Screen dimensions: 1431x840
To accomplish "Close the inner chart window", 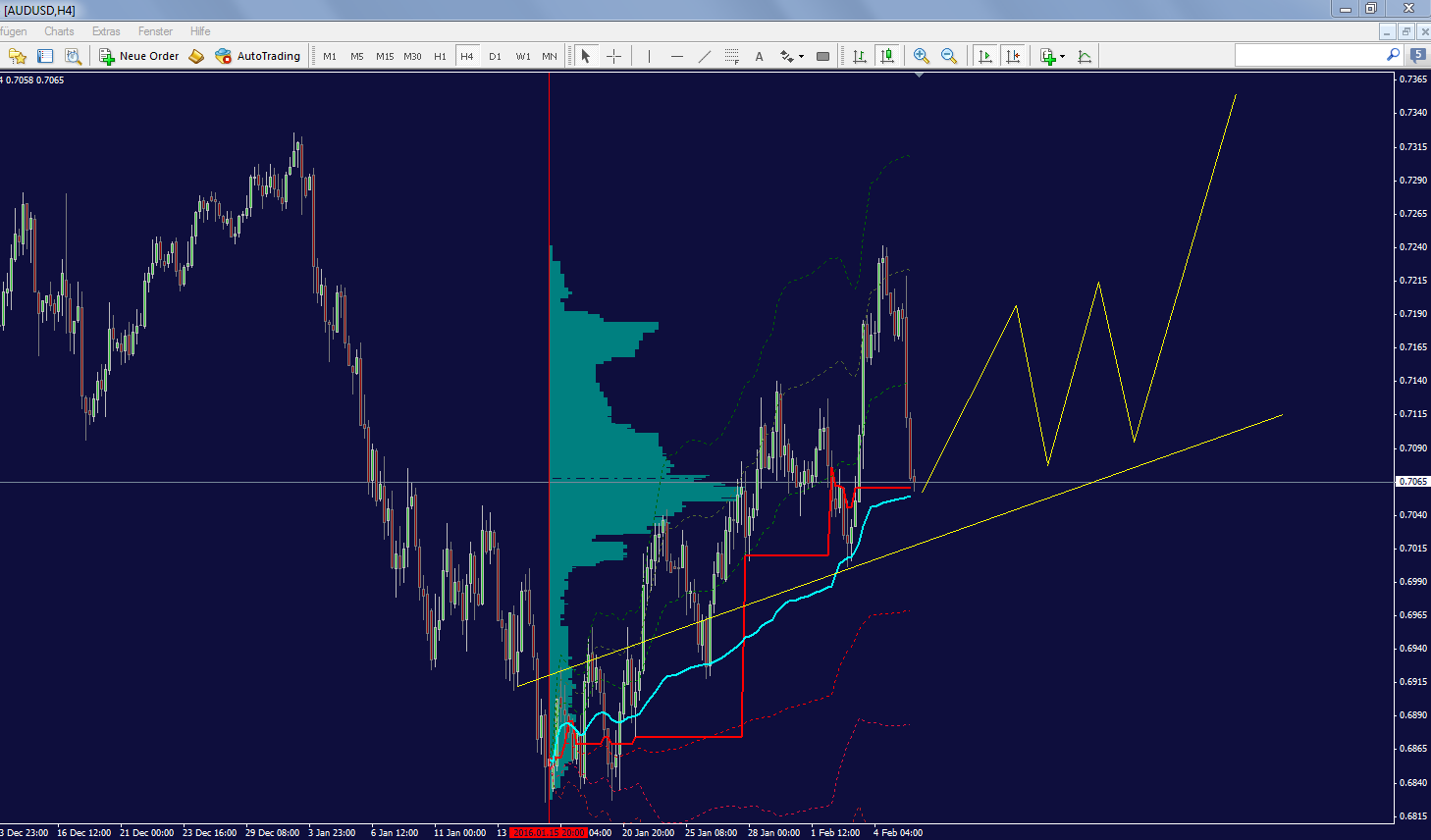I will [1423, 31].
